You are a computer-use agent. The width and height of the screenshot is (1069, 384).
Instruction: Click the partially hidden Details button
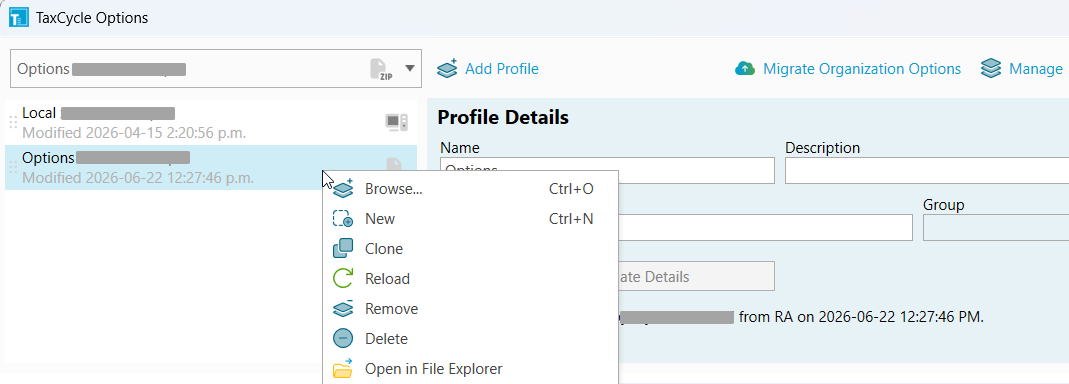[x=696, y=276]
